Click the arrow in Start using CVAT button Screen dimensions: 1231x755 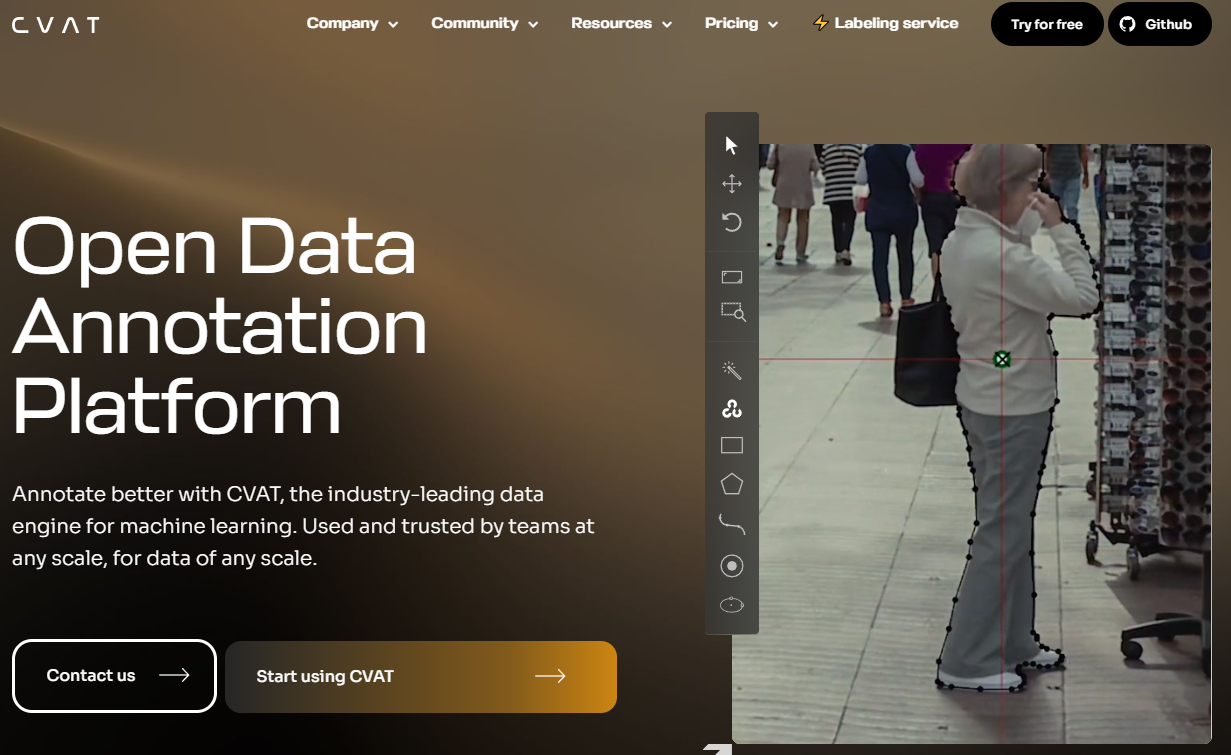pyautogui.click(x=550, y=676)
